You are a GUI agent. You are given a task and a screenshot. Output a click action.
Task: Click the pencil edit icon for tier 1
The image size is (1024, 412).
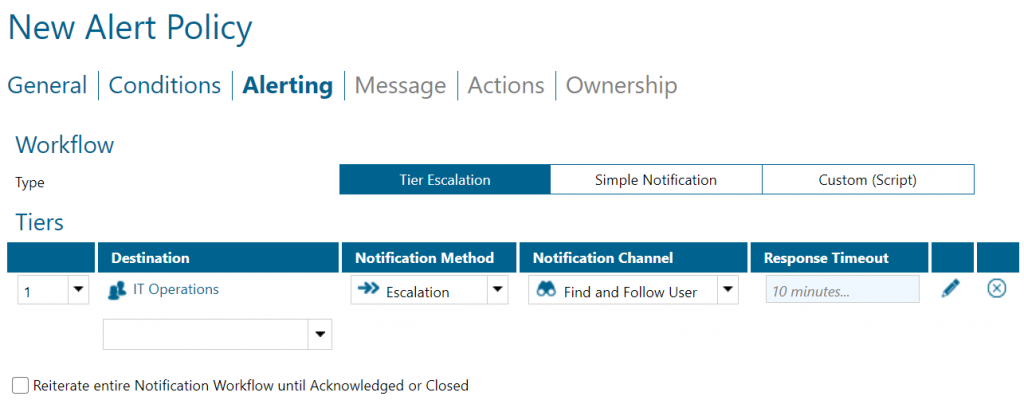950,289
